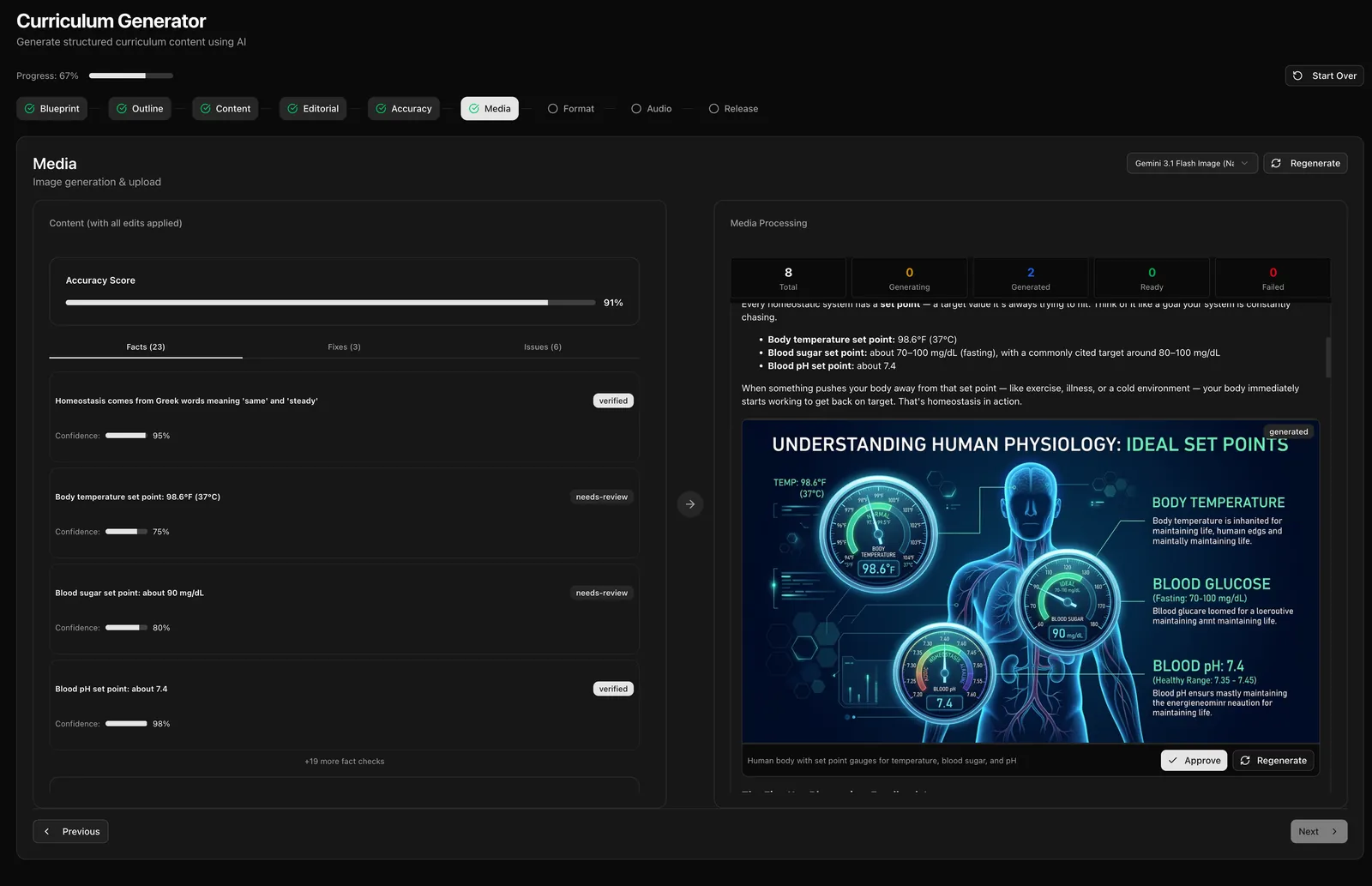Click the Start Over button
The height and width of the screenshot is (886, 1372).
pyautogui.click(x=1325, y=75)
